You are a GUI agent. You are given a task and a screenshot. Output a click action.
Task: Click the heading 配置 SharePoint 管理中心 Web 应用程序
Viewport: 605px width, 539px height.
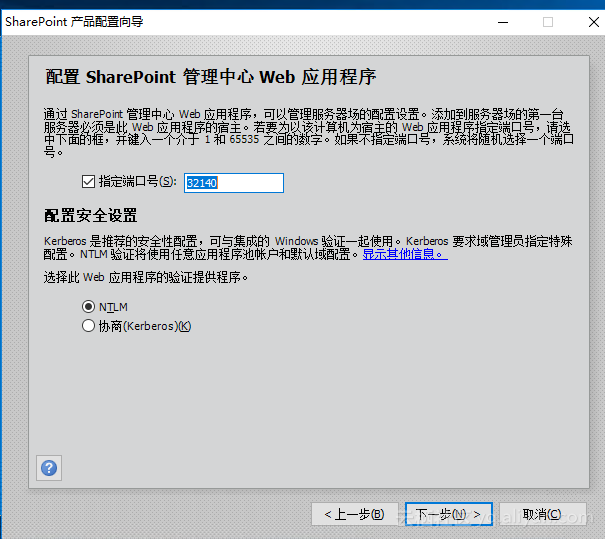[x=211, y=77]
